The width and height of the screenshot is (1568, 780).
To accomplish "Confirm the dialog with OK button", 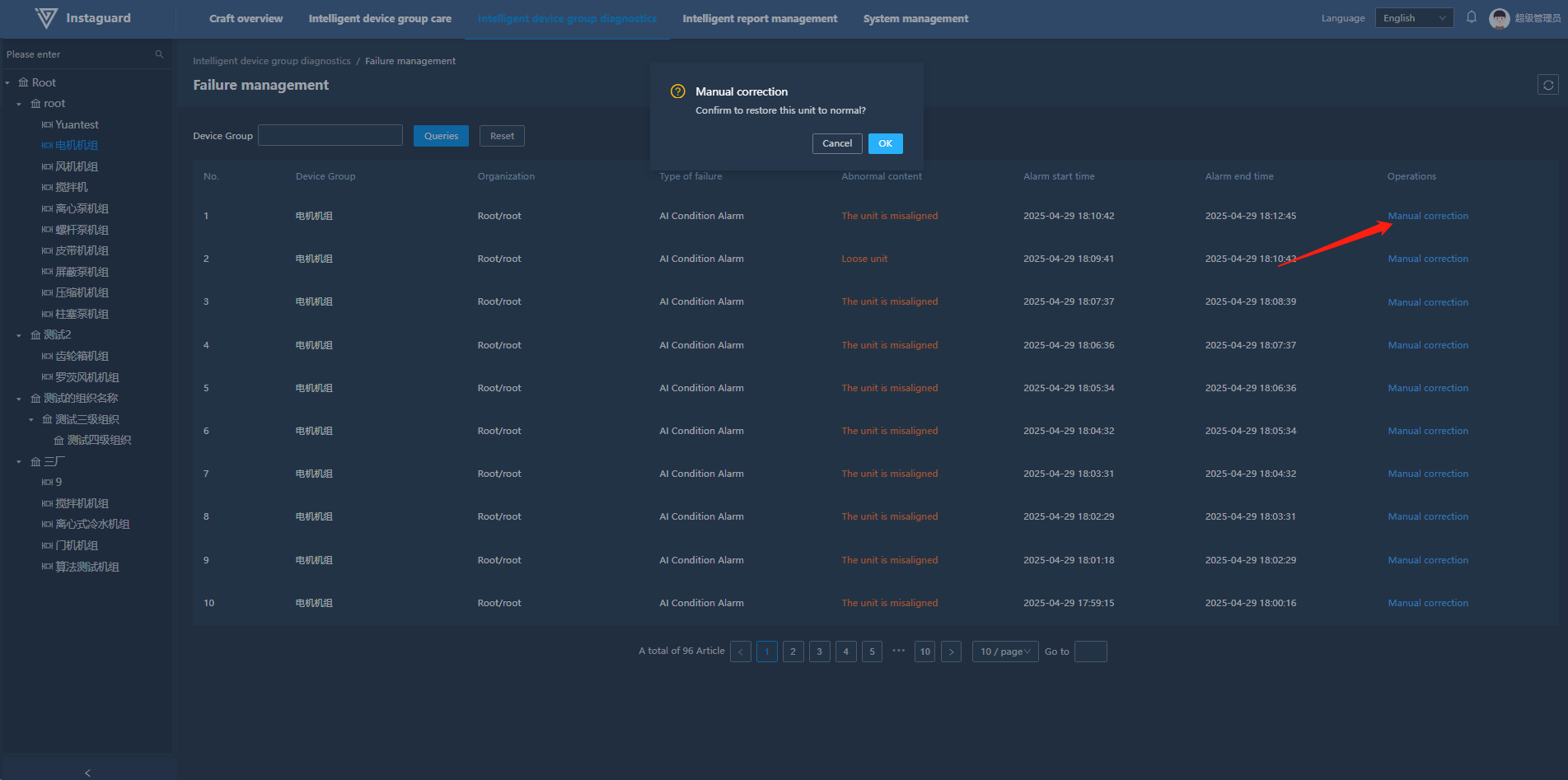I will tap(885, 143).
